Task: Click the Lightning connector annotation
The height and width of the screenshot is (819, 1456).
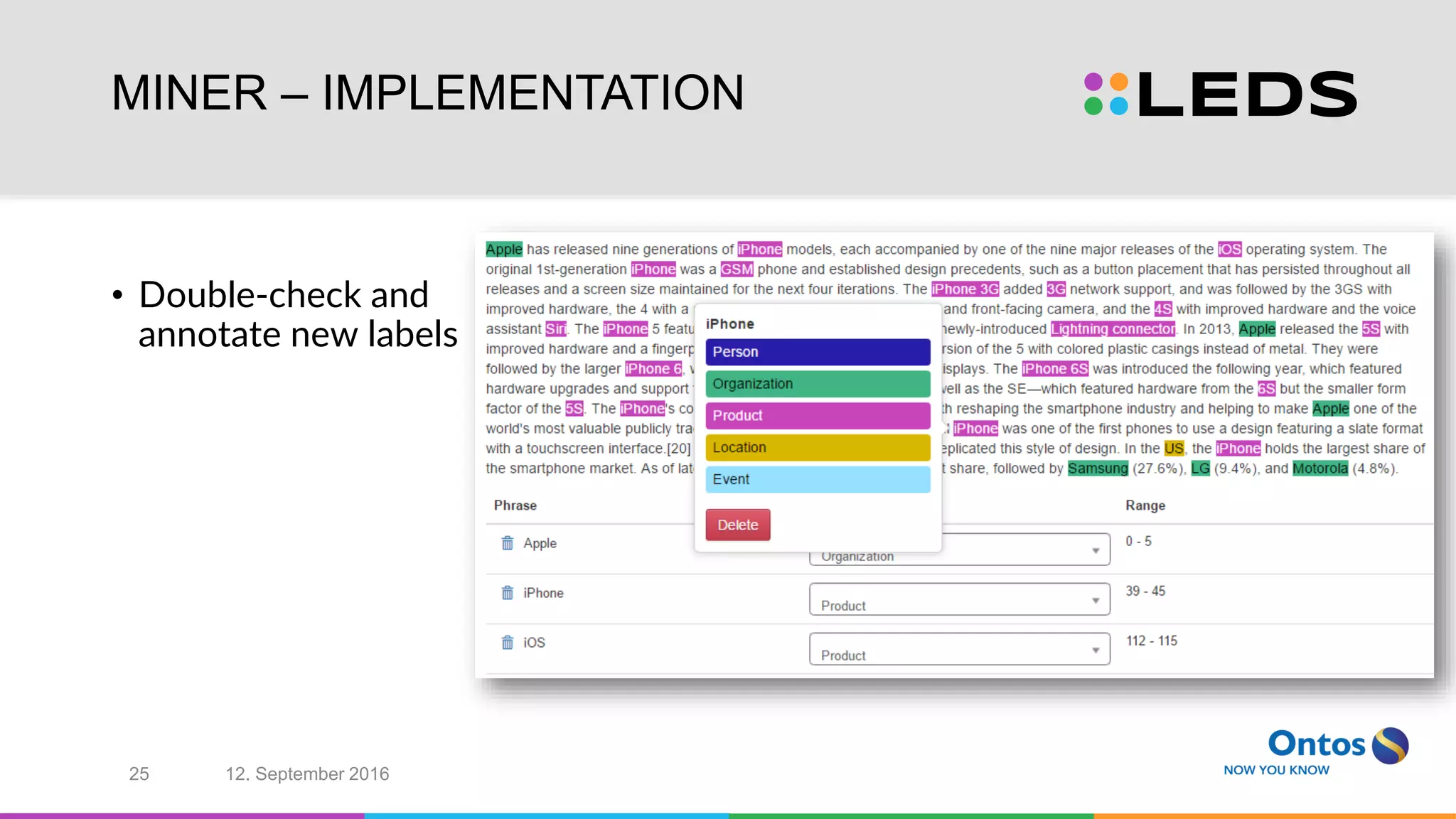Action: pyautogui.click(x=1113, y=329)
